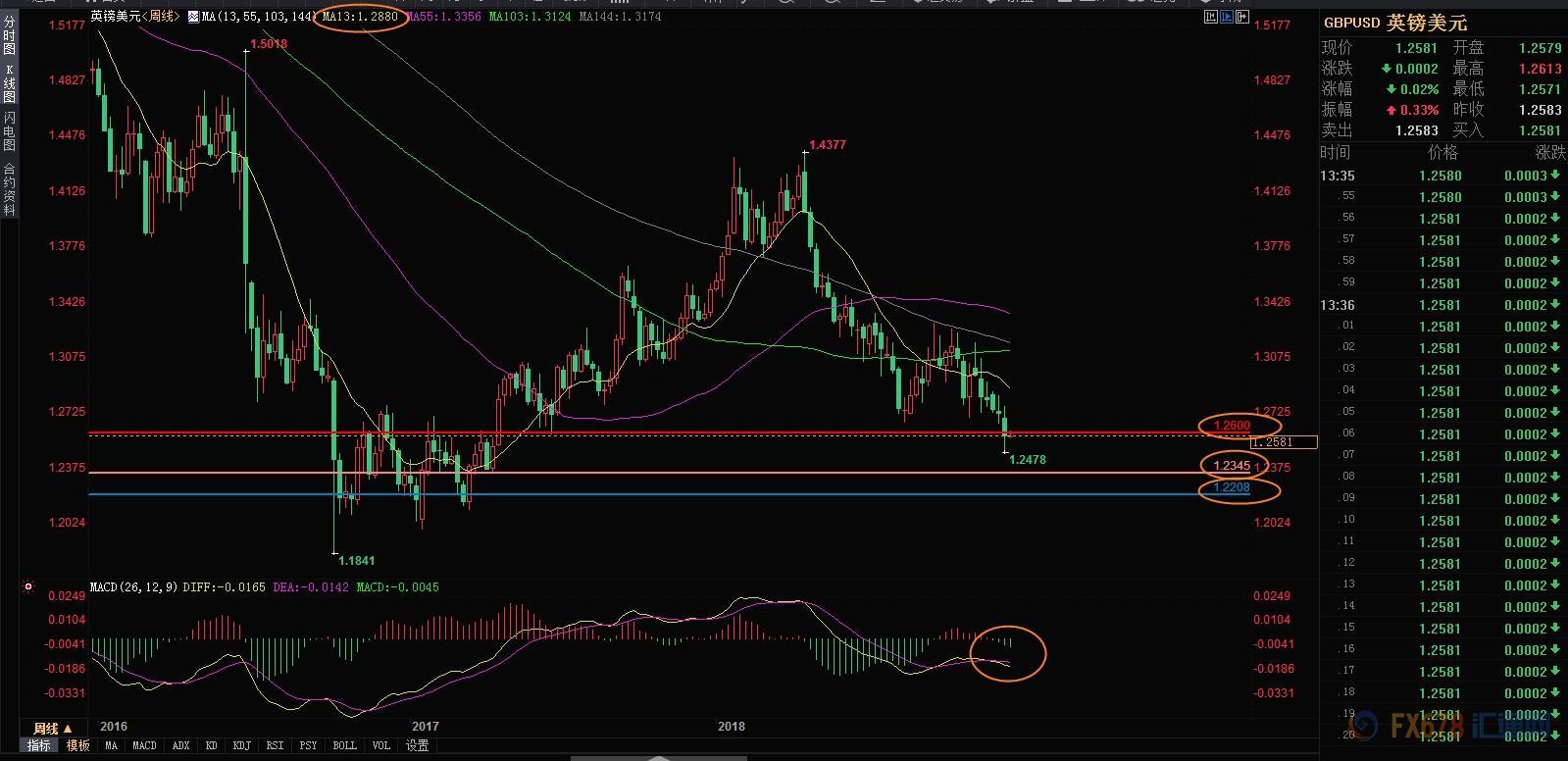Click the MA indicator icon beside MA(13,55,103,144)

193,17
